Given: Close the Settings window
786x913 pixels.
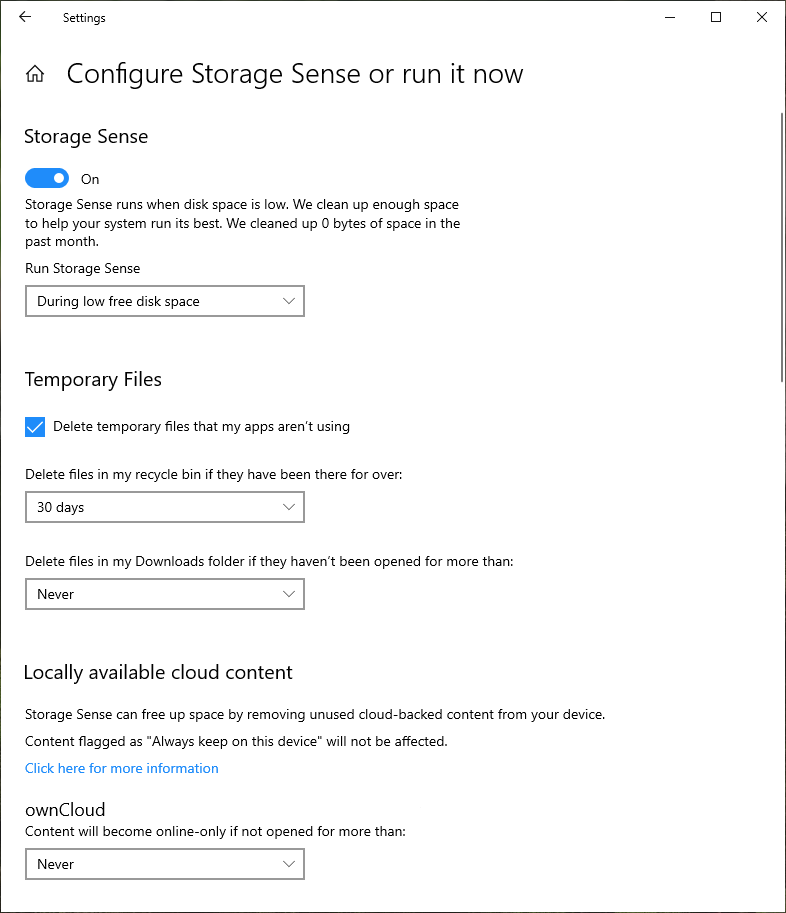Looking at the screenshot, I should coord(762,17).
